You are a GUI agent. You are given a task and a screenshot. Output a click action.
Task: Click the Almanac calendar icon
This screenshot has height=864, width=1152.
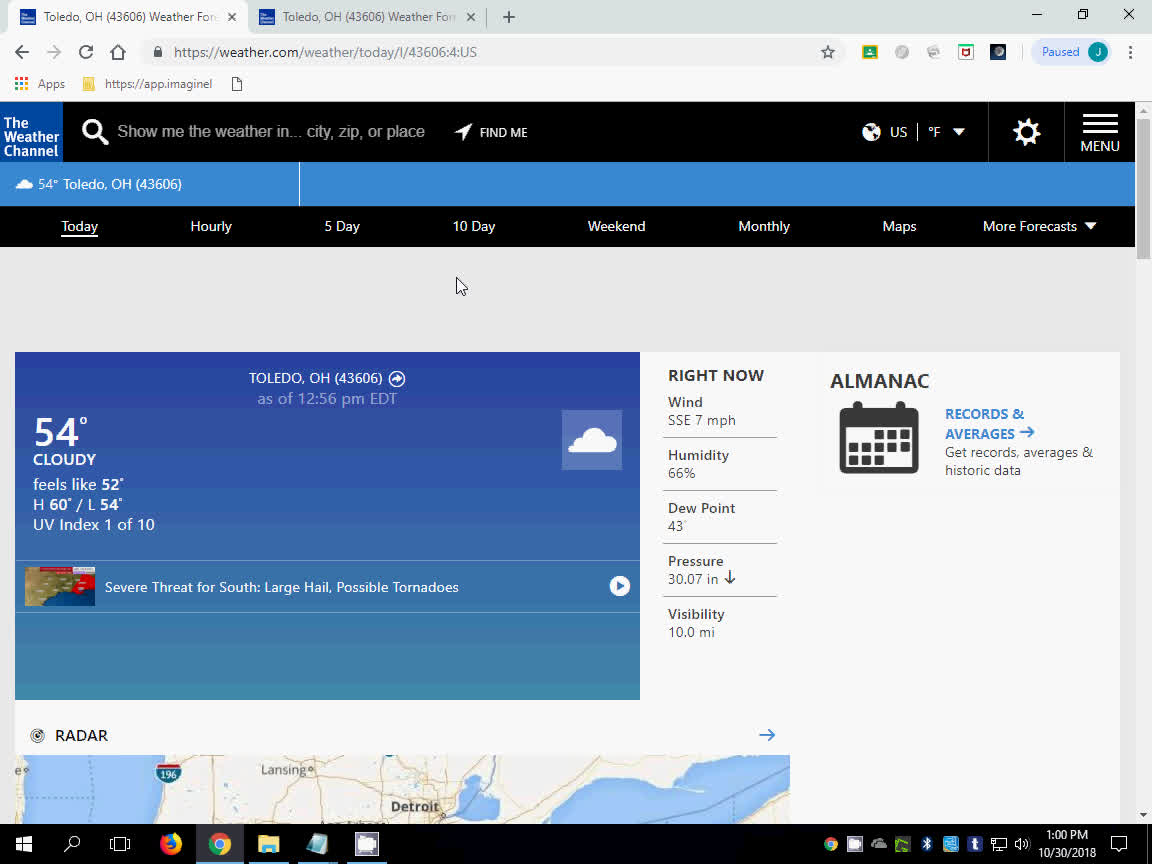click(878, 438)
